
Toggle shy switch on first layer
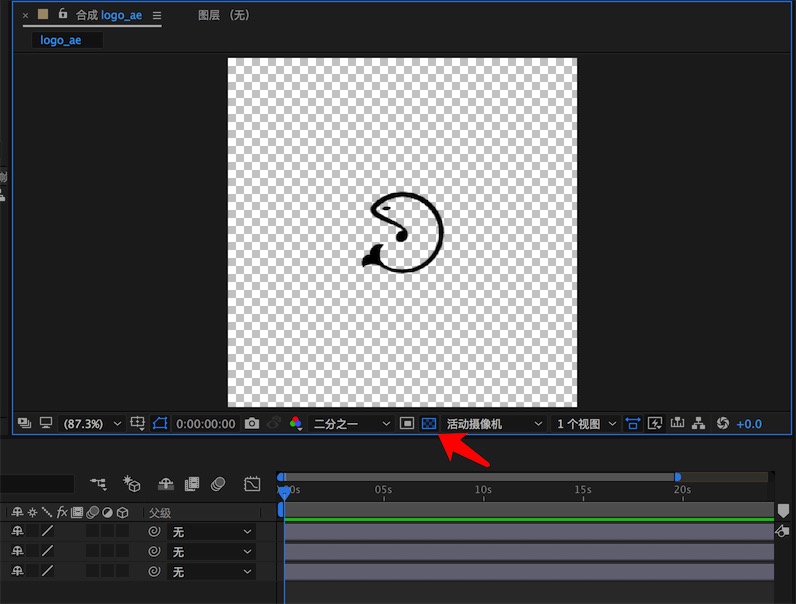coord(17,532)
